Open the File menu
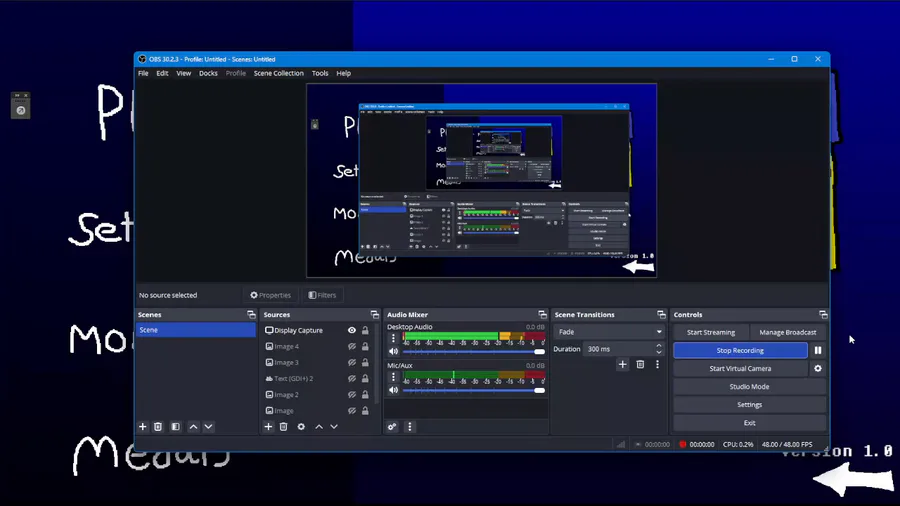 tap(143, 73)
